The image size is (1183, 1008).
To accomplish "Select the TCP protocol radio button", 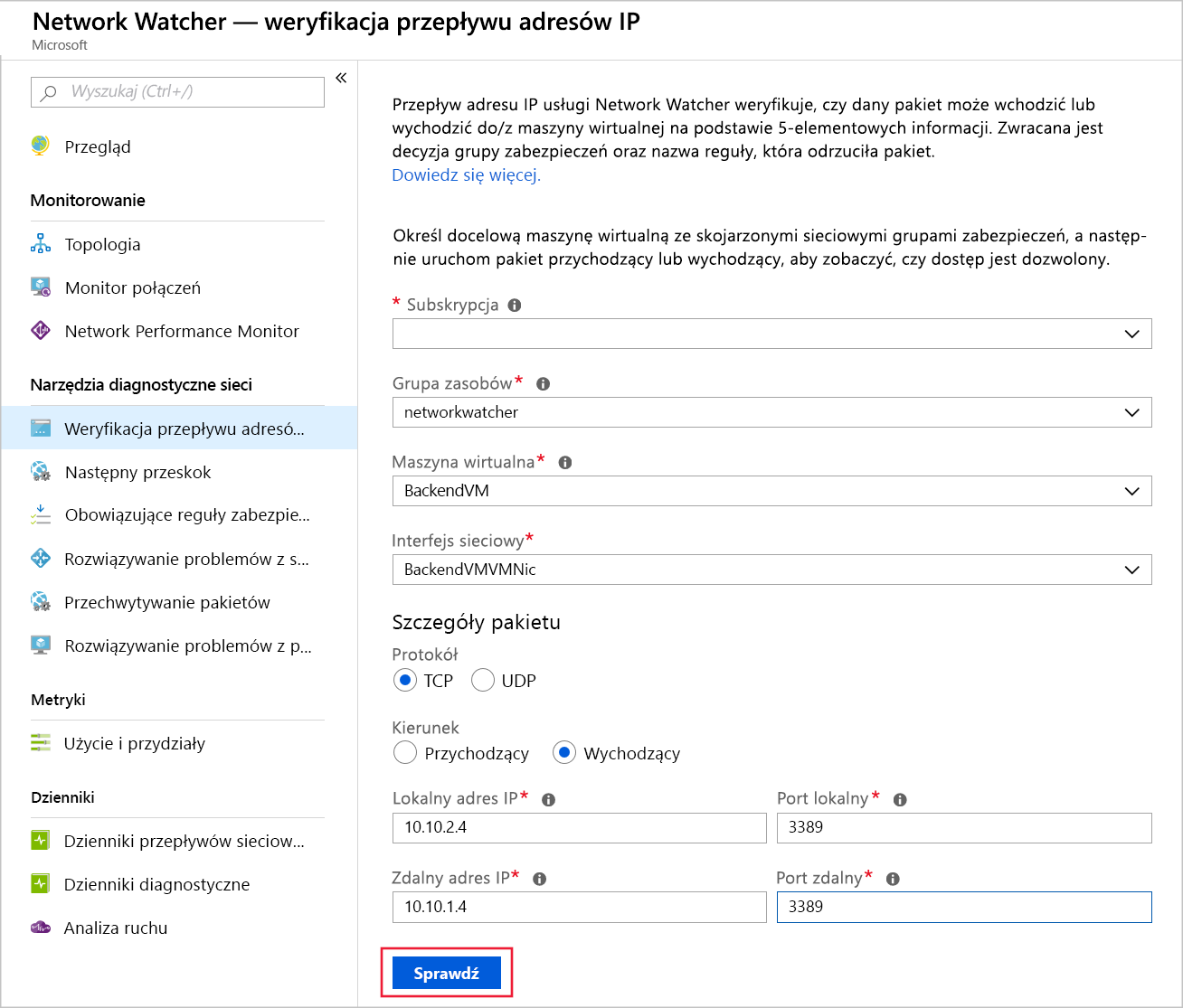I will [405, 680].
